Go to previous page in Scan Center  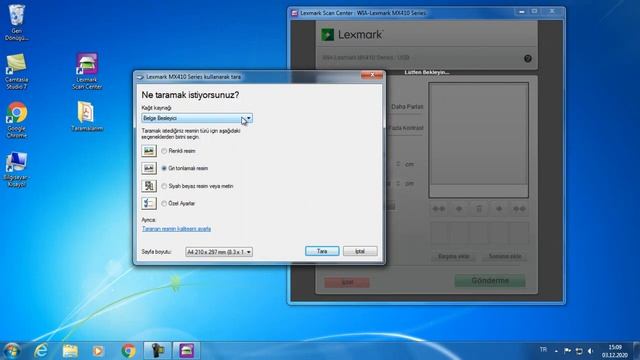[459, 209]
